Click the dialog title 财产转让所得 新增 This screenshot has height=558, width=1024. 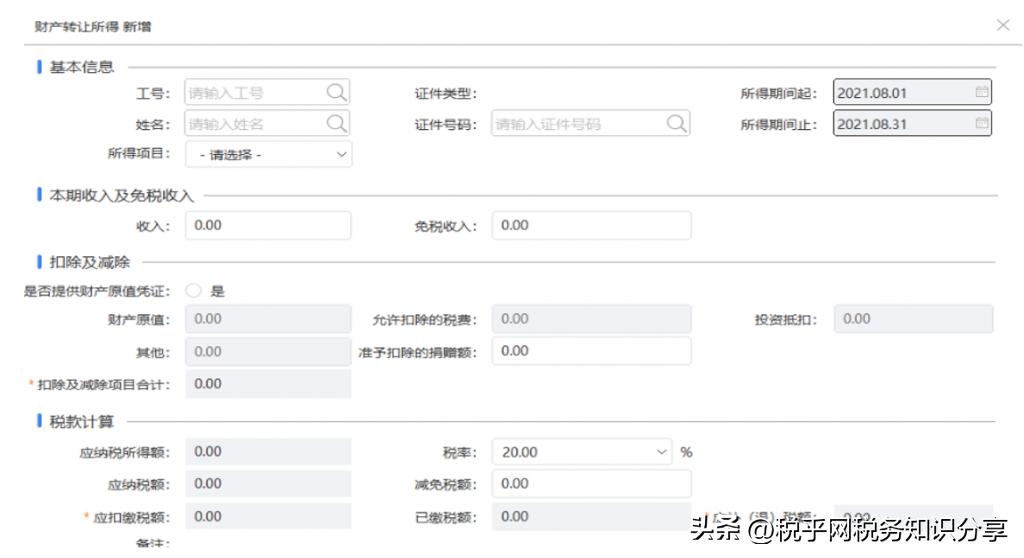pyautogui.click(x=93, y=26)
